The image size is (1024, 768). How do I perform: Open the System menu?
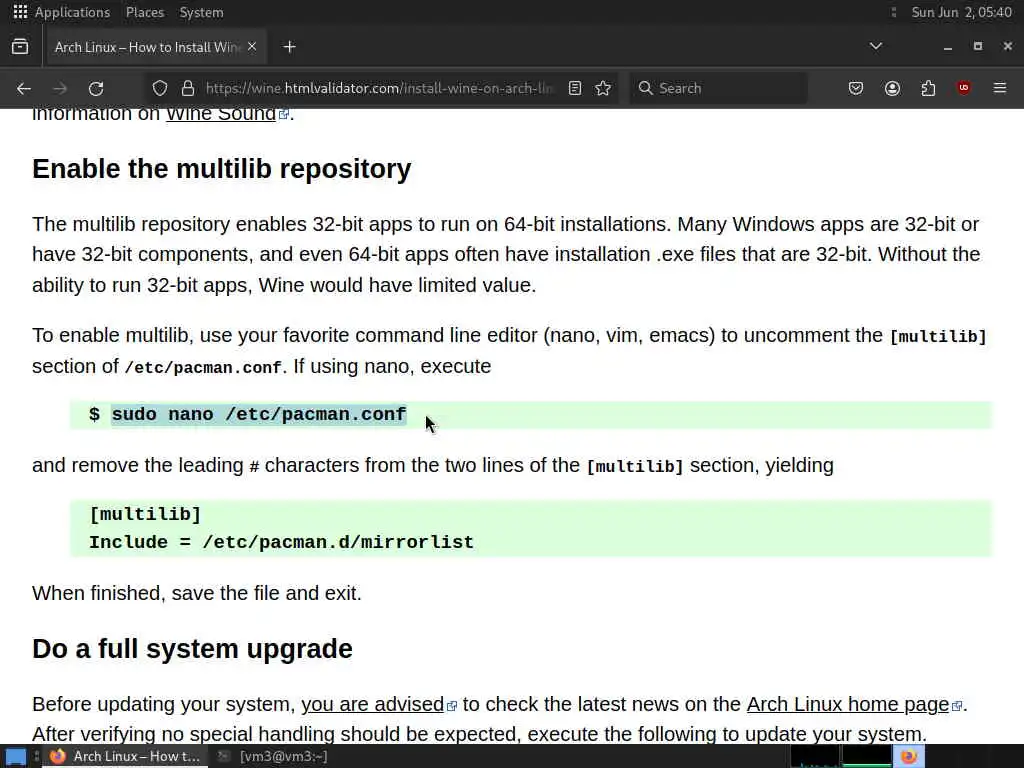click(201, 12)
